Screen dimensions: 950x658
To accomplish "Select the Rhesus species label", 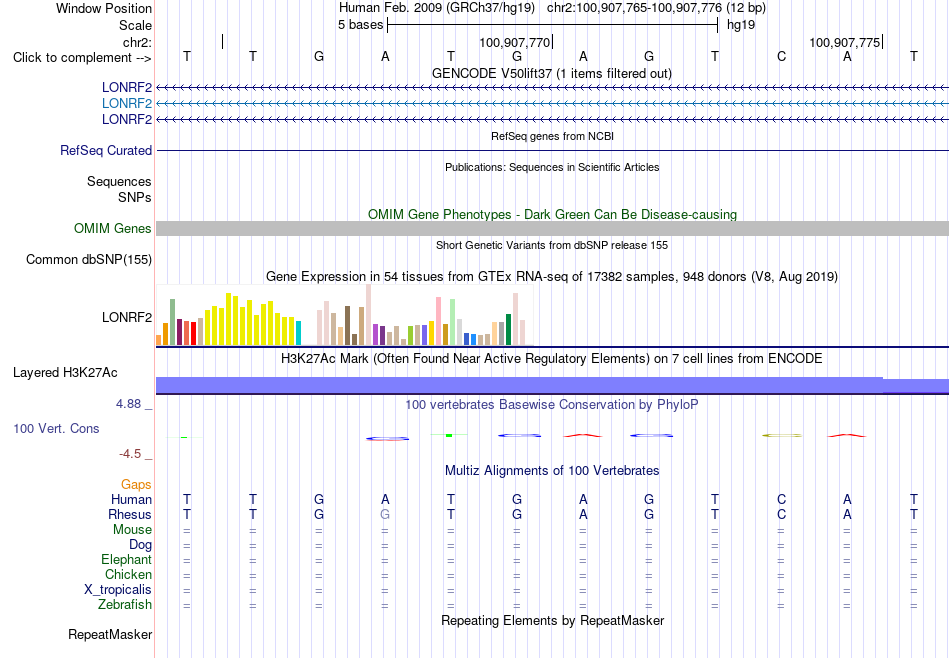I will click(x=130, y=514).
